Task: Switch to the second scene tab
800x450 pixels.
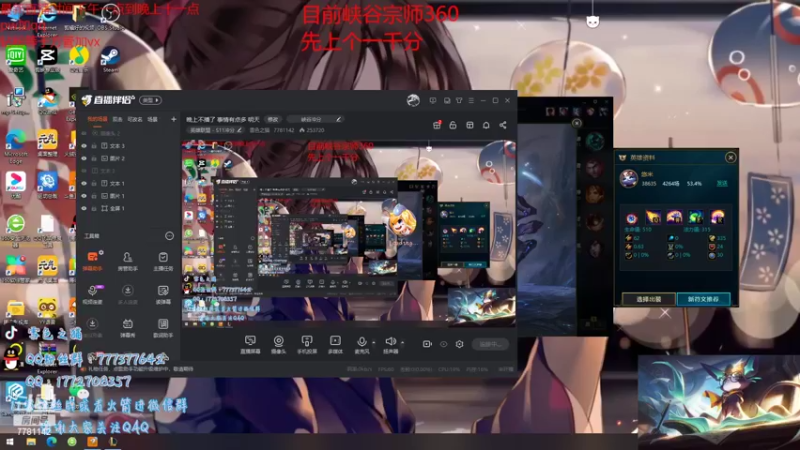Action: click(117, 119)
